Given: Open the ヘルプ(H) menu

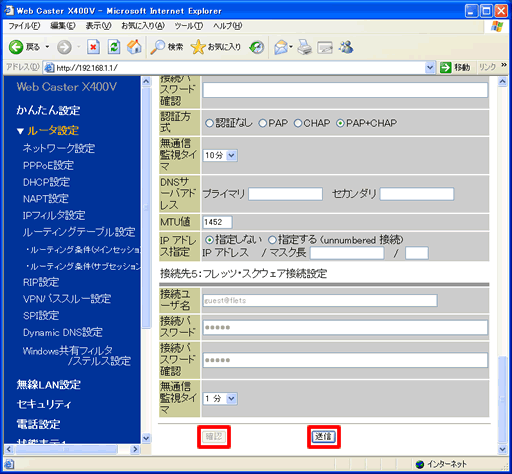Looking at the screenshot, I should (x=228, y=26).
